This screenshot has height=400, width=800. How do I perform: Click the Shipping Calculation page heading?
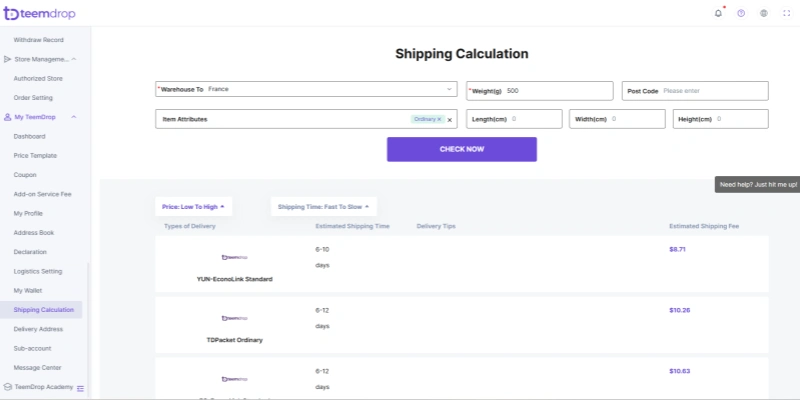click(462, 54)
